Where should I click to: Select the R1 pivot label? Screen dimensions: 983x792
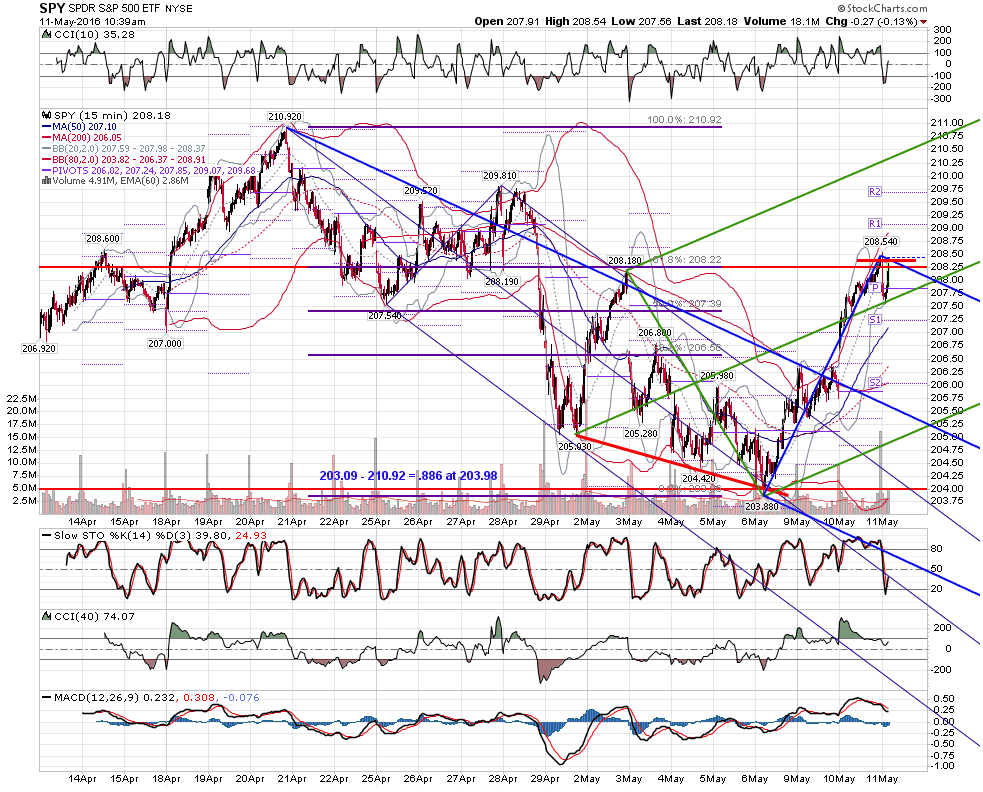[875, 223]
